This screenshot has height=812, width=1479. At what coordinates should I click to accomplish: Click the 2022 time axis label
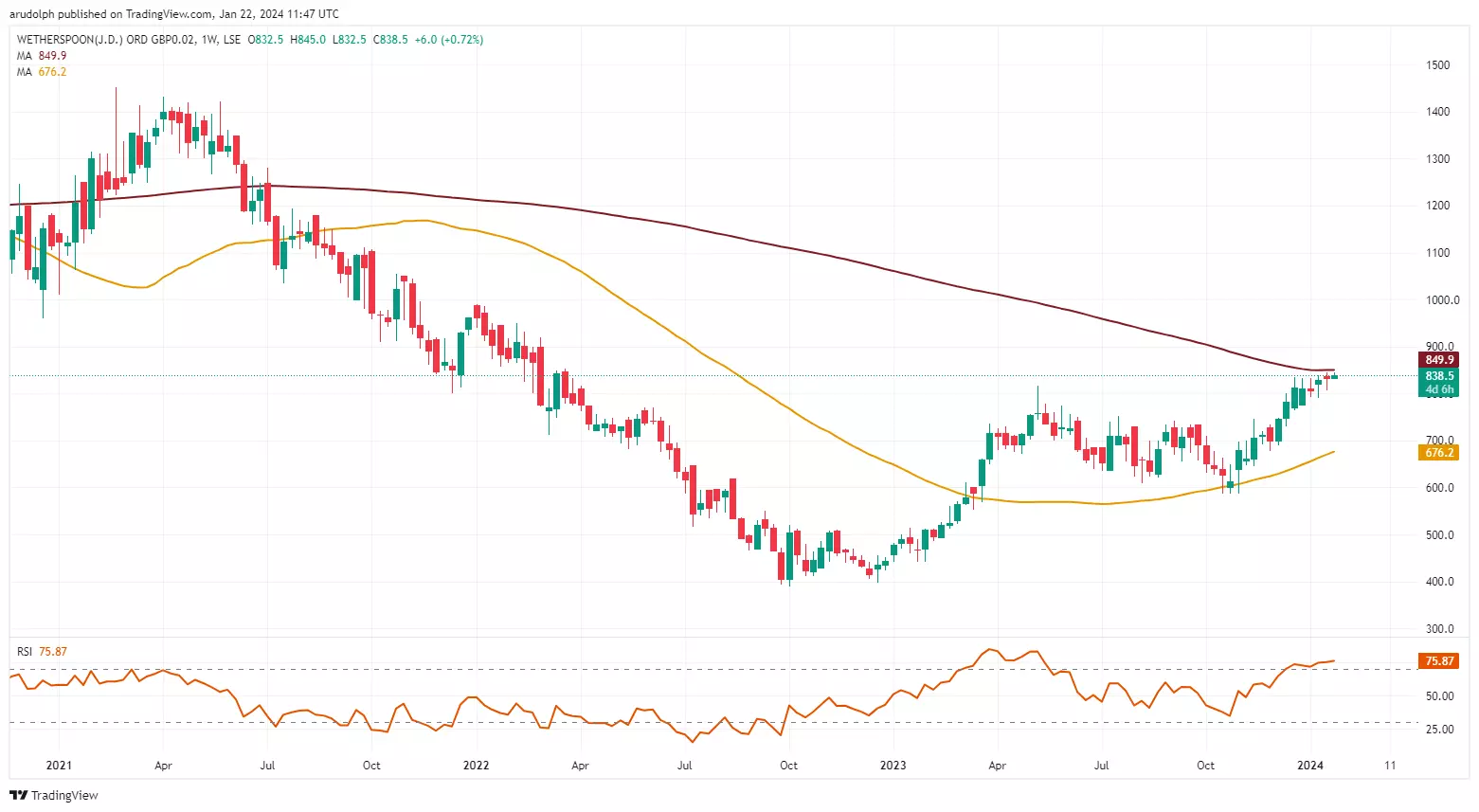[x=476, y=766]
